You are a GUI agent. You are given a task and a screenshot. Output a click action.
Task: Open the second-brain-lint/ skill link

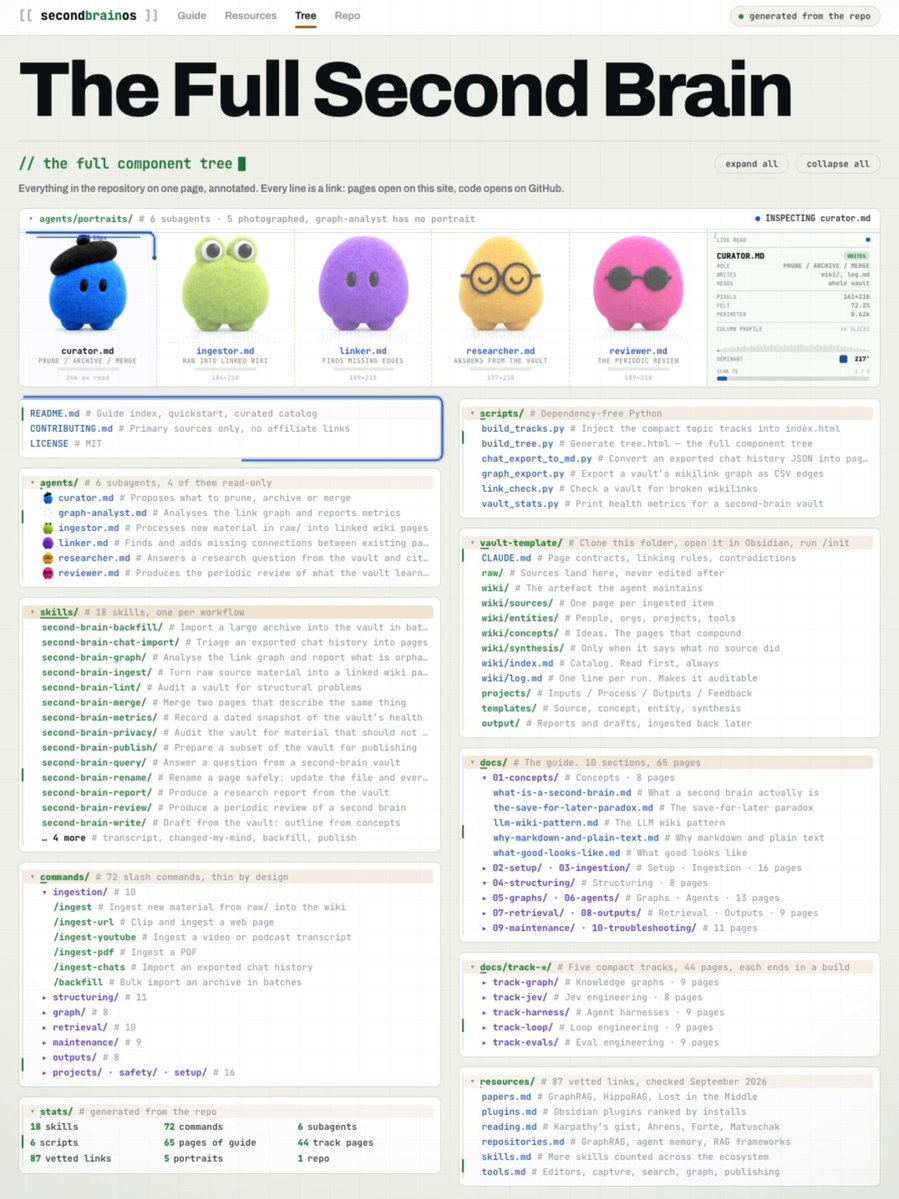[97, 687]
